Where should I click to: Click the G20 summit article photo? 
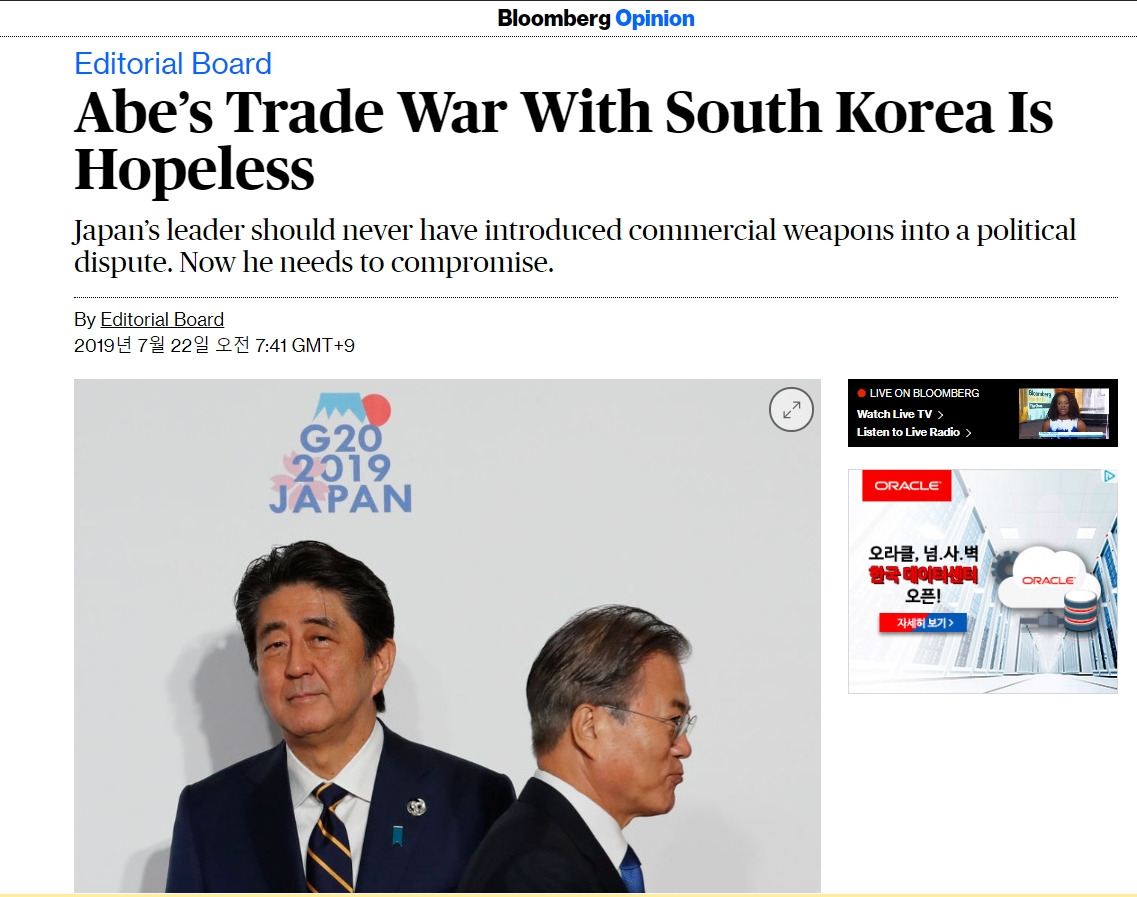(447, 636)
